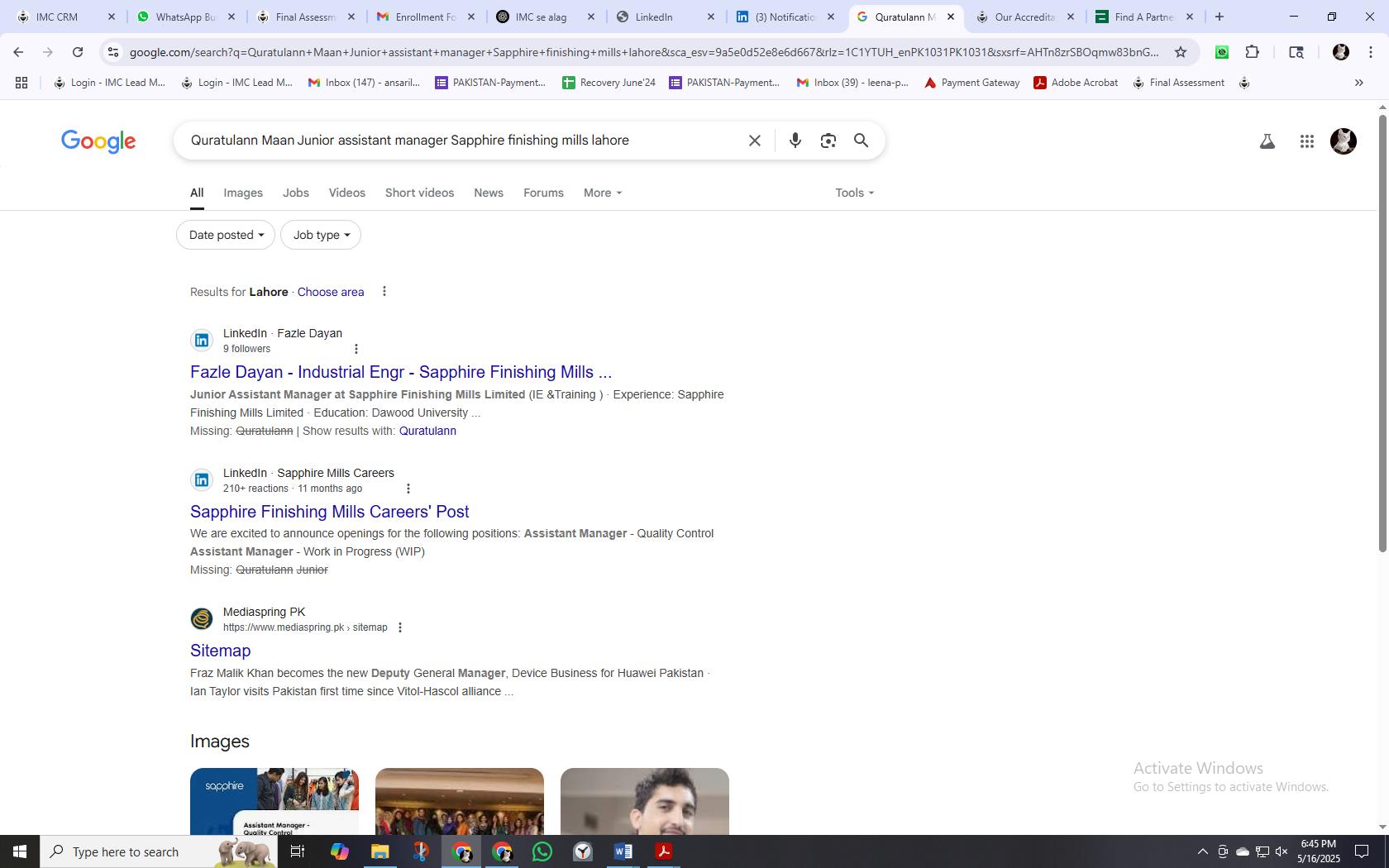Expand the Tools dropdown

tap(854, 193)
